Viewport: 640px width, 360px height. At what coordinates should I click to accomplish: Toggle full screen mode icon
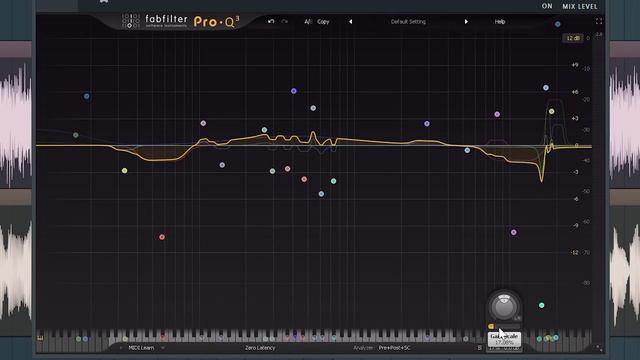pyautogui.click(x=599, y=21)
